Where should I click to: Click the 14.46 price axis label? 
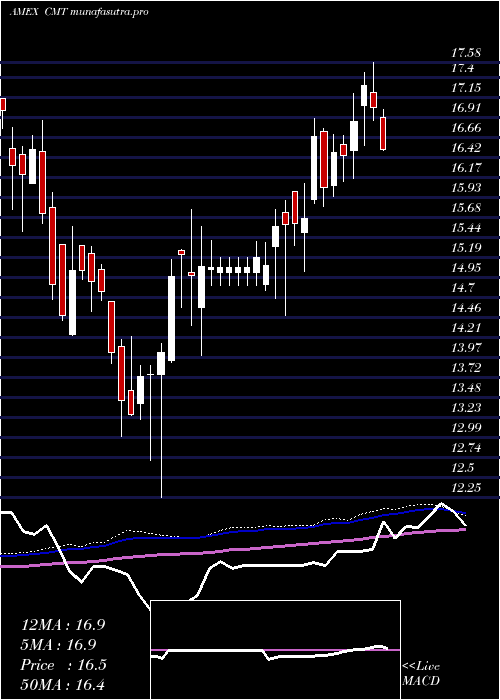tap(466, 308)
